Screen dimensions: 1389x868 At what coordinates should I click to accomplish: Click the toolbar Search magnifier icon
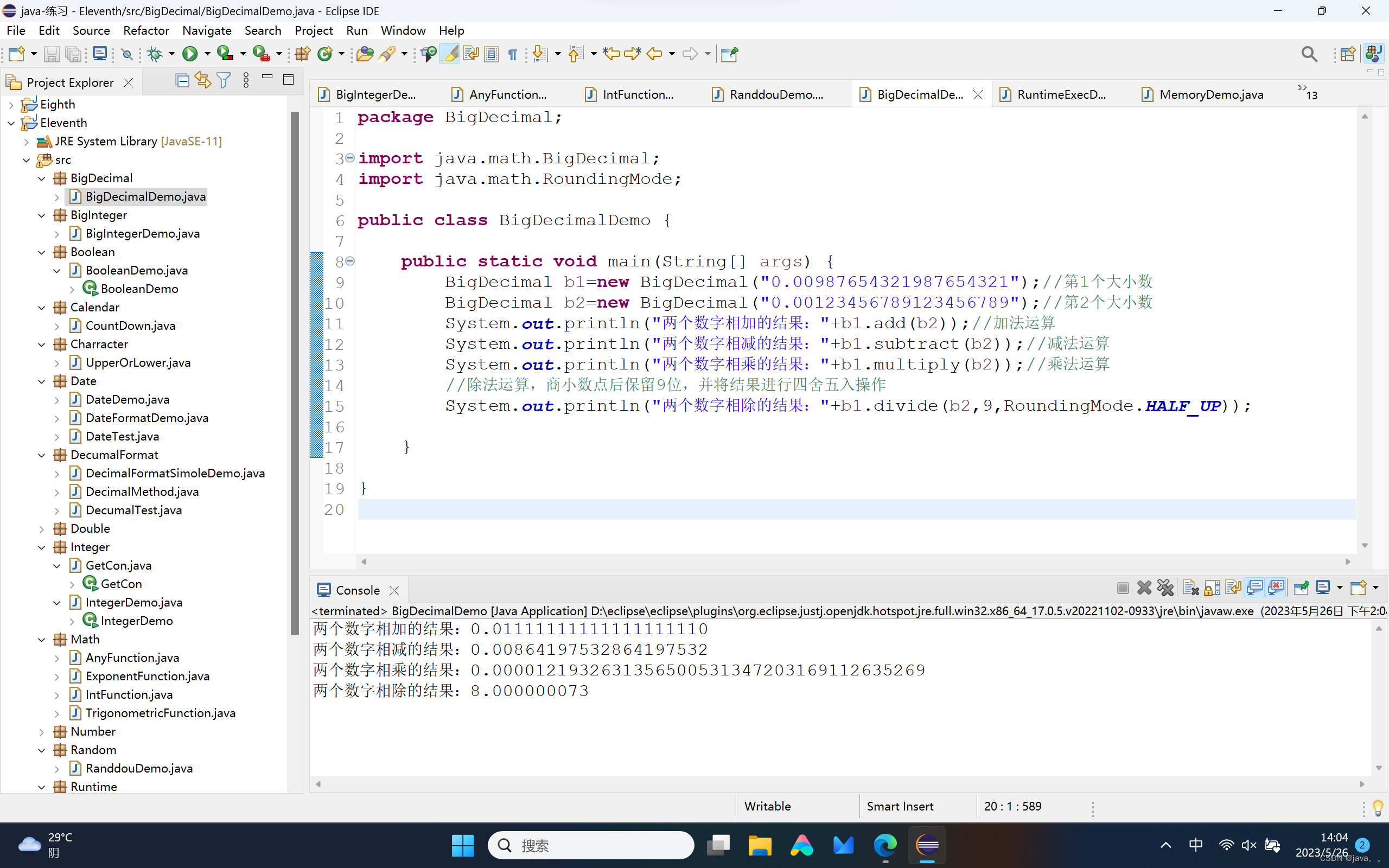coord(1309,54)
